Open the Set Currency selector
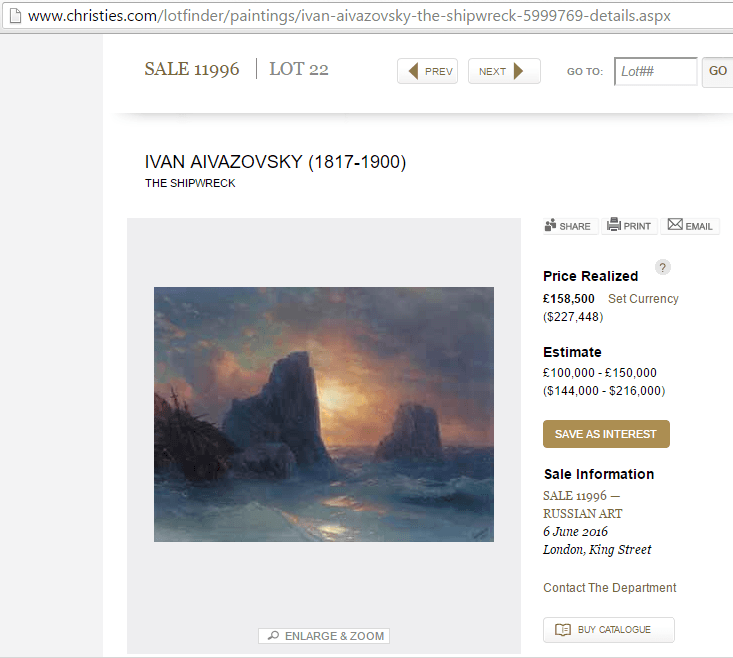 (x=643, y=299)
